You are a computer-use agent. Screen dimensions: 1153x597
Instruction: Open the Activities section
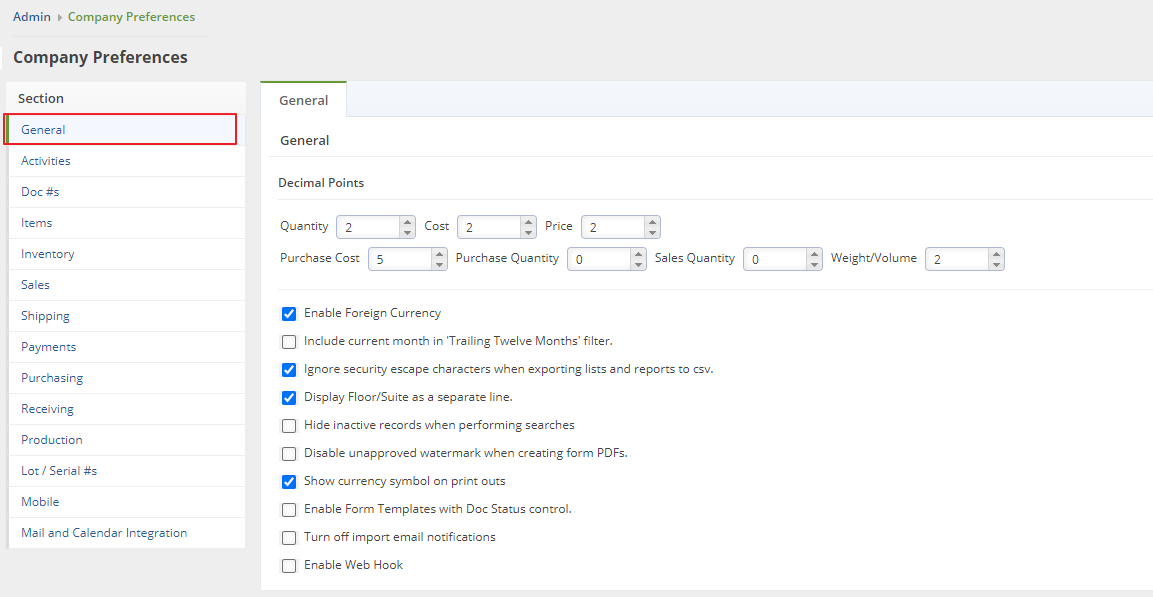126,161
